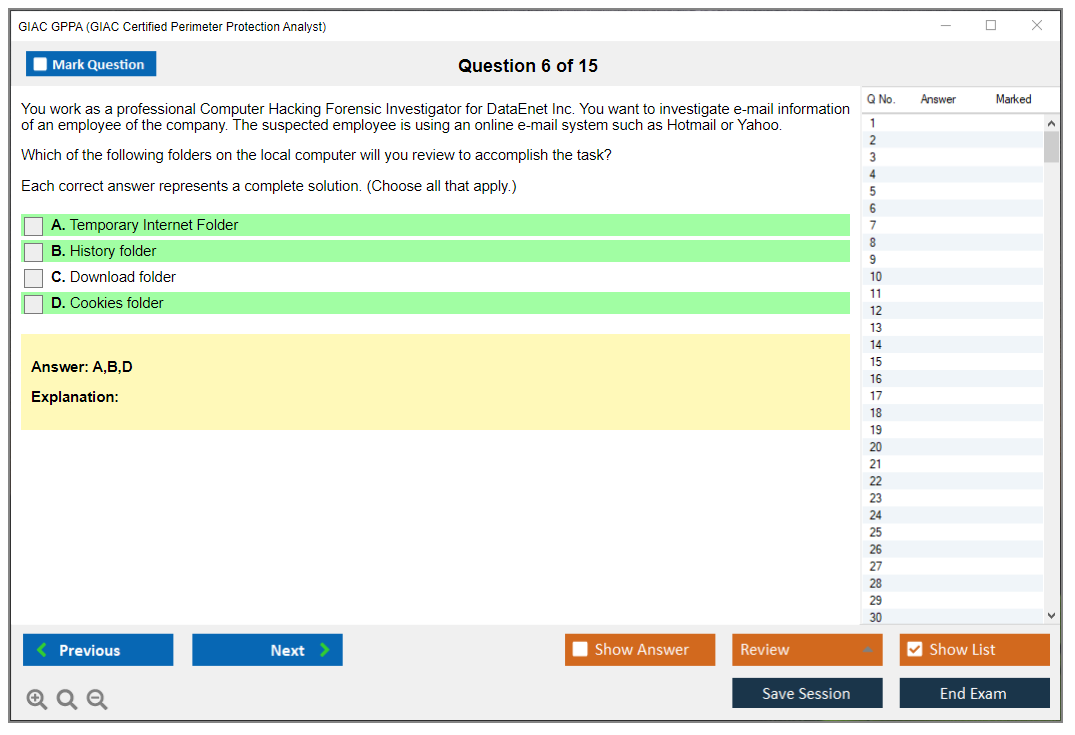The image size is (1075, 735).
Task: Zoom in using the magnifier plus icon
Action: click(x=36, y=699)
